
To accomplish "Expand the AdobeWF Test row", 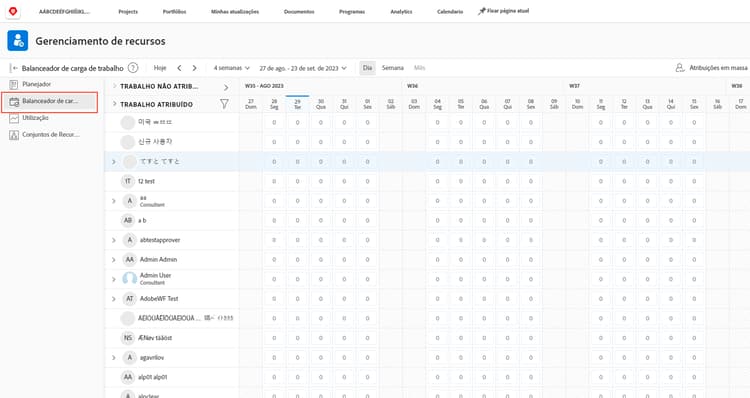I will [114, 299].
